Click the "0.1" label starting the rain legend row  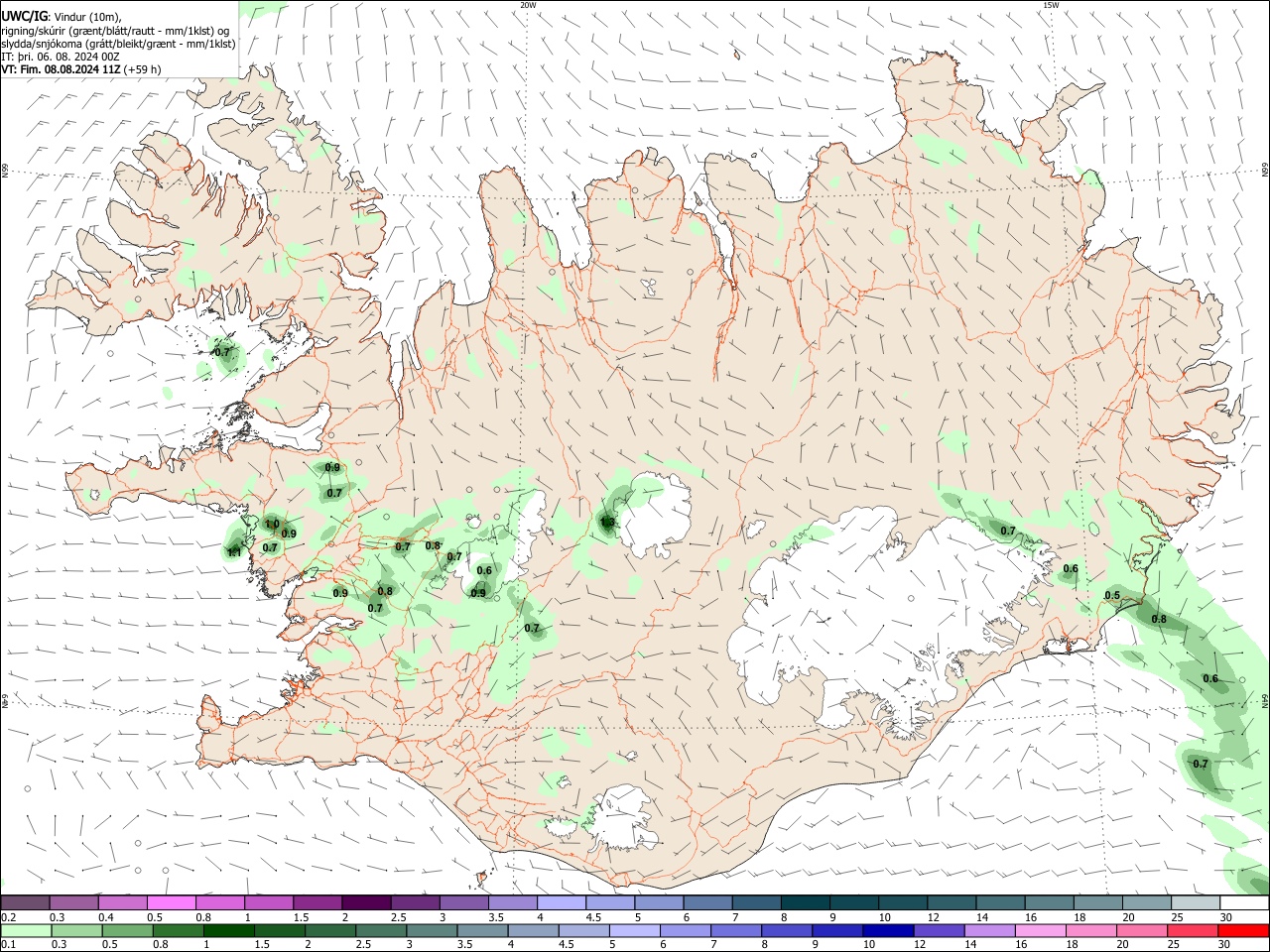click(8, 945)
